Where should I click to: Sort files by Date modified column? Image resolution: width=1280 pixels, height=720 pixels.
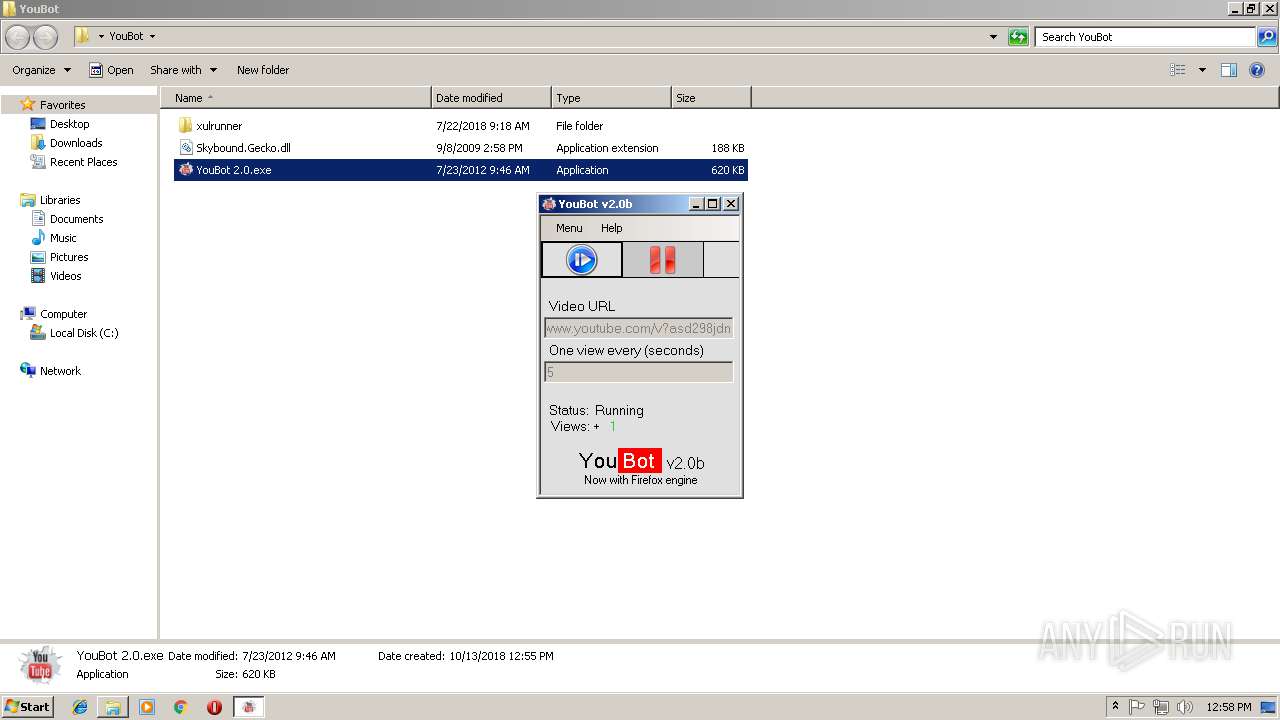click(491, 98)
